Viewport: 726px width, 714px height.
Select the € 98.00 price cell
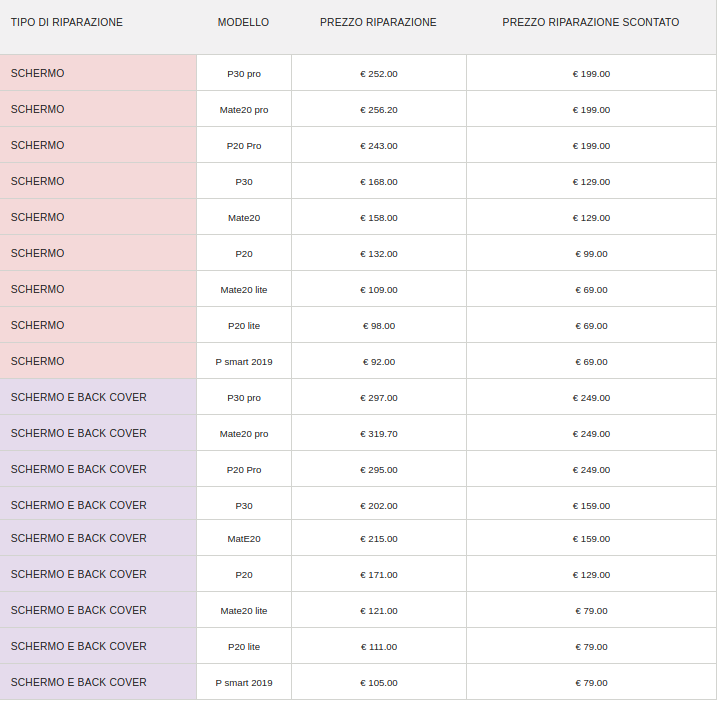click(379, 326)
